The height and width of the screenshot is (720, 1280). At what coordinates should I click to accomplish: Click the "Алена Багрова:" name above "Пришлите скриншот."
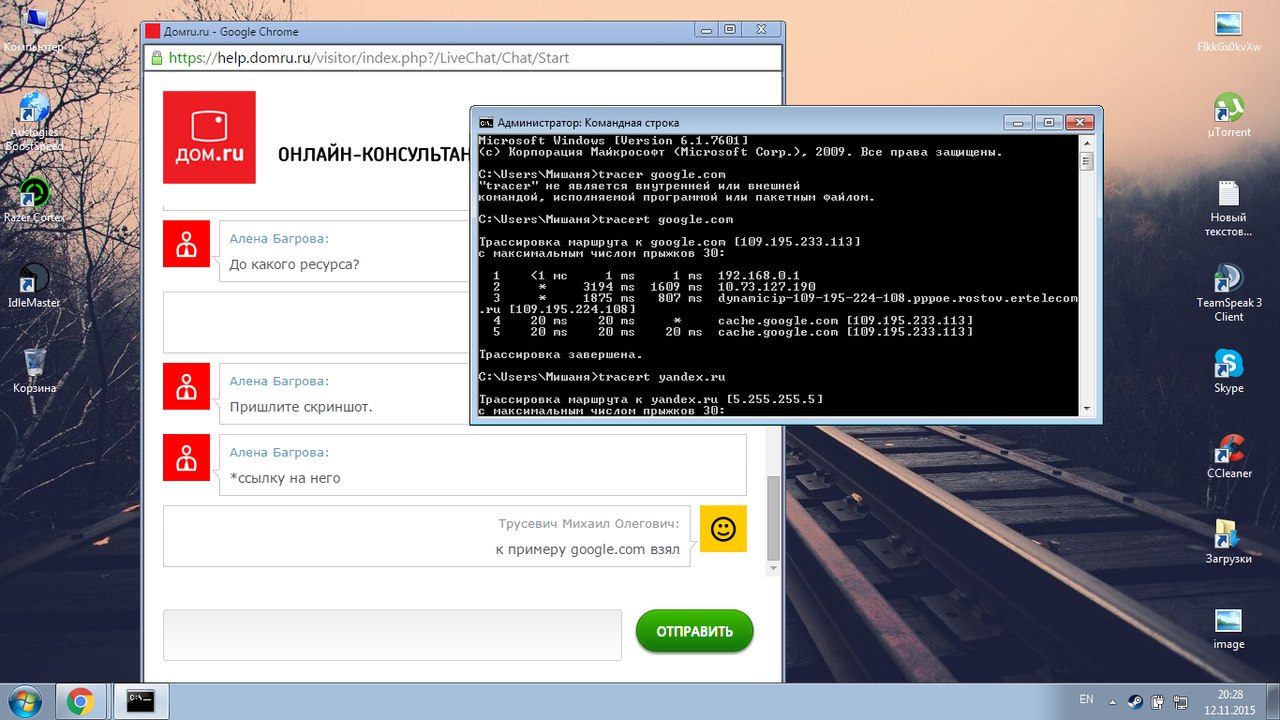point(279,381)
